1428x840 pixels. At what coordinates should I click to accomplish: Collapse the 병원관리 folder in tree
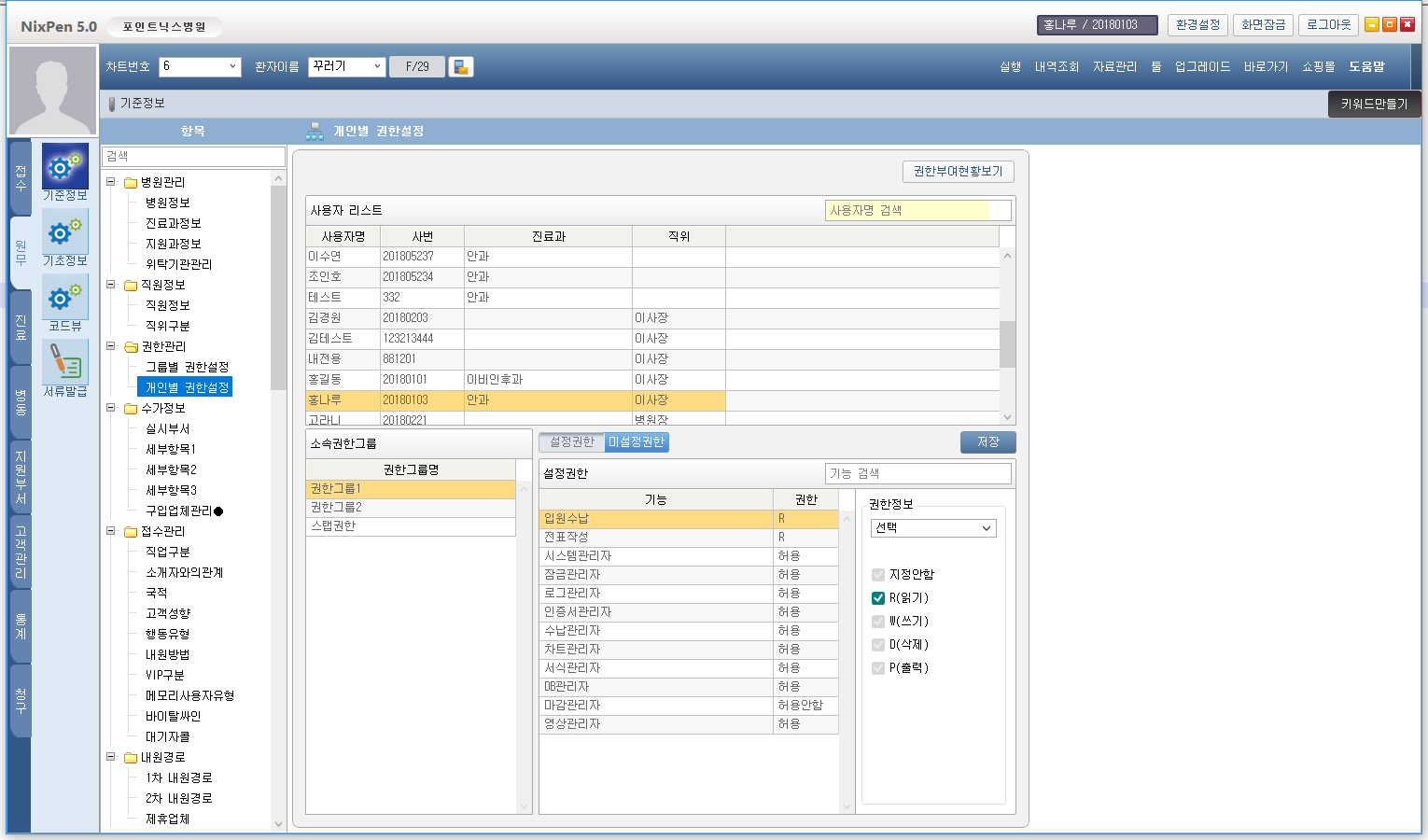[x=111, y=182]
